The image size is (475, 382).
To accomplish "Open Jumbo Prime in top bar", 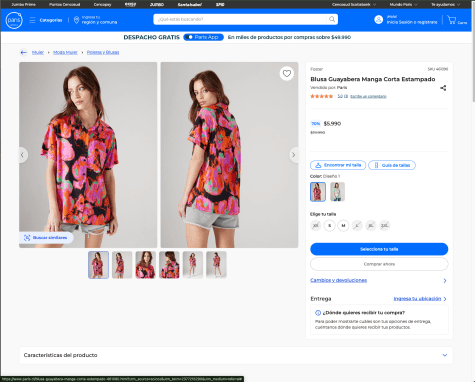I will tap(23, 4).
